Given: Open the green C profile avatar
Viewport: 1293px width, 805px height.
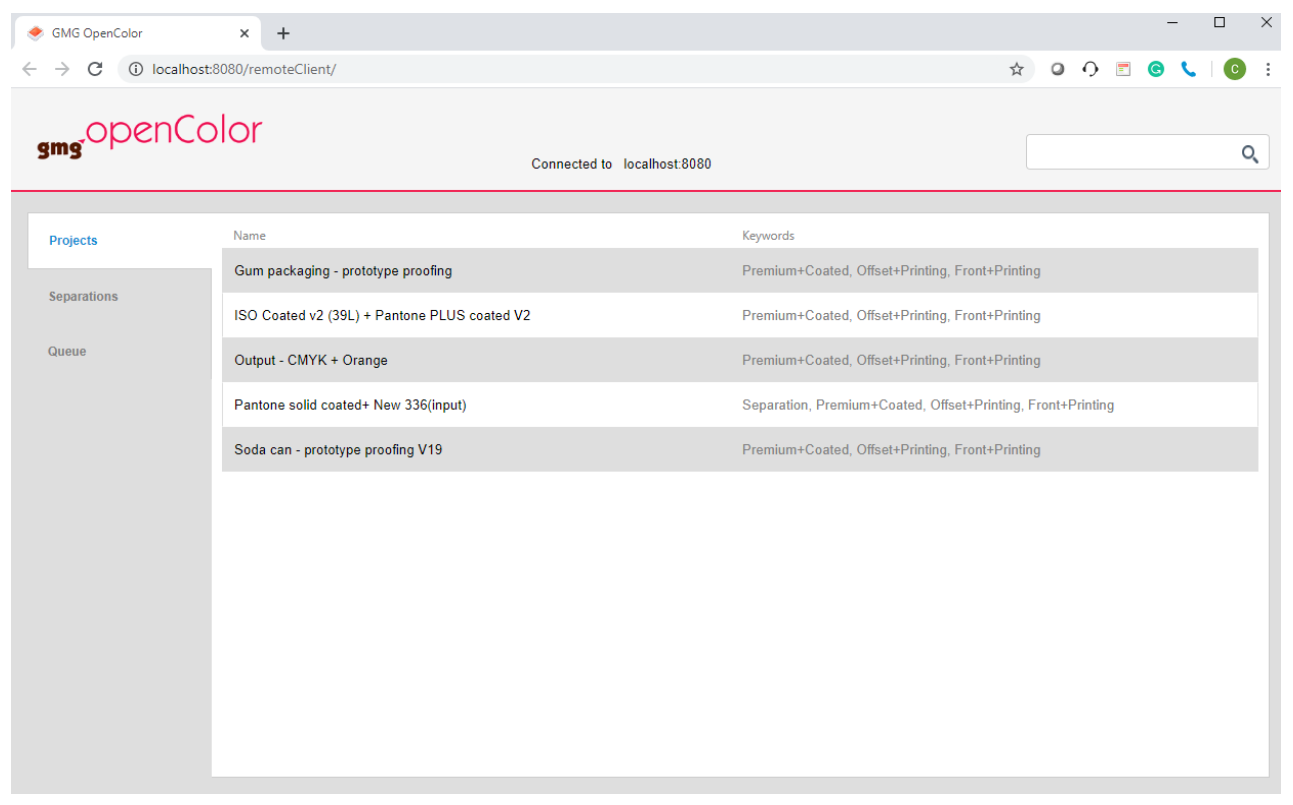Looking at the screenshot, I should point(1235,69).
